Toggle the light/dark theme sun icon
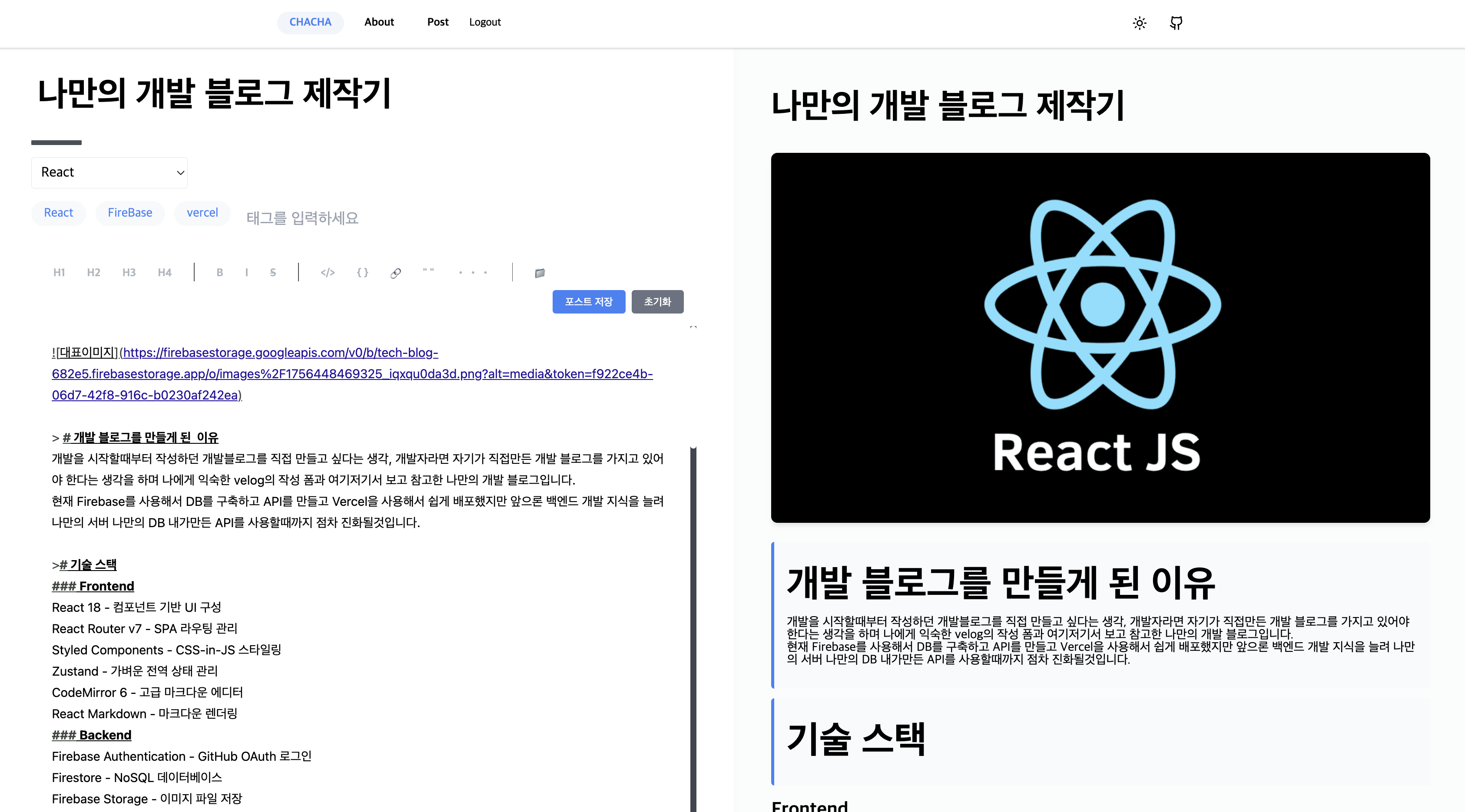This screenshot has height=812, width=1465. (1139, 23)
